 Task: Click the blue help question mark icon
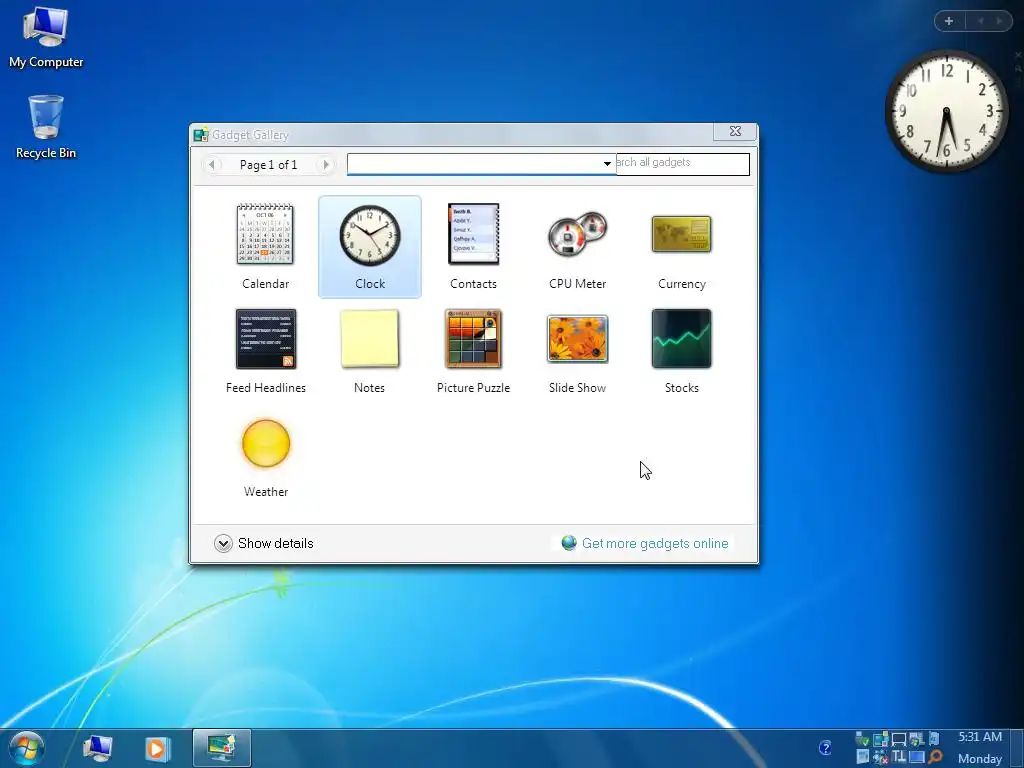click(x=825, y=748)
